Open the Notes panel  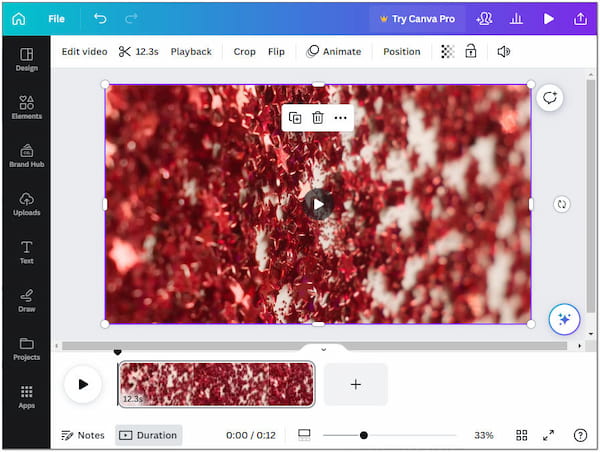point(83,435)
